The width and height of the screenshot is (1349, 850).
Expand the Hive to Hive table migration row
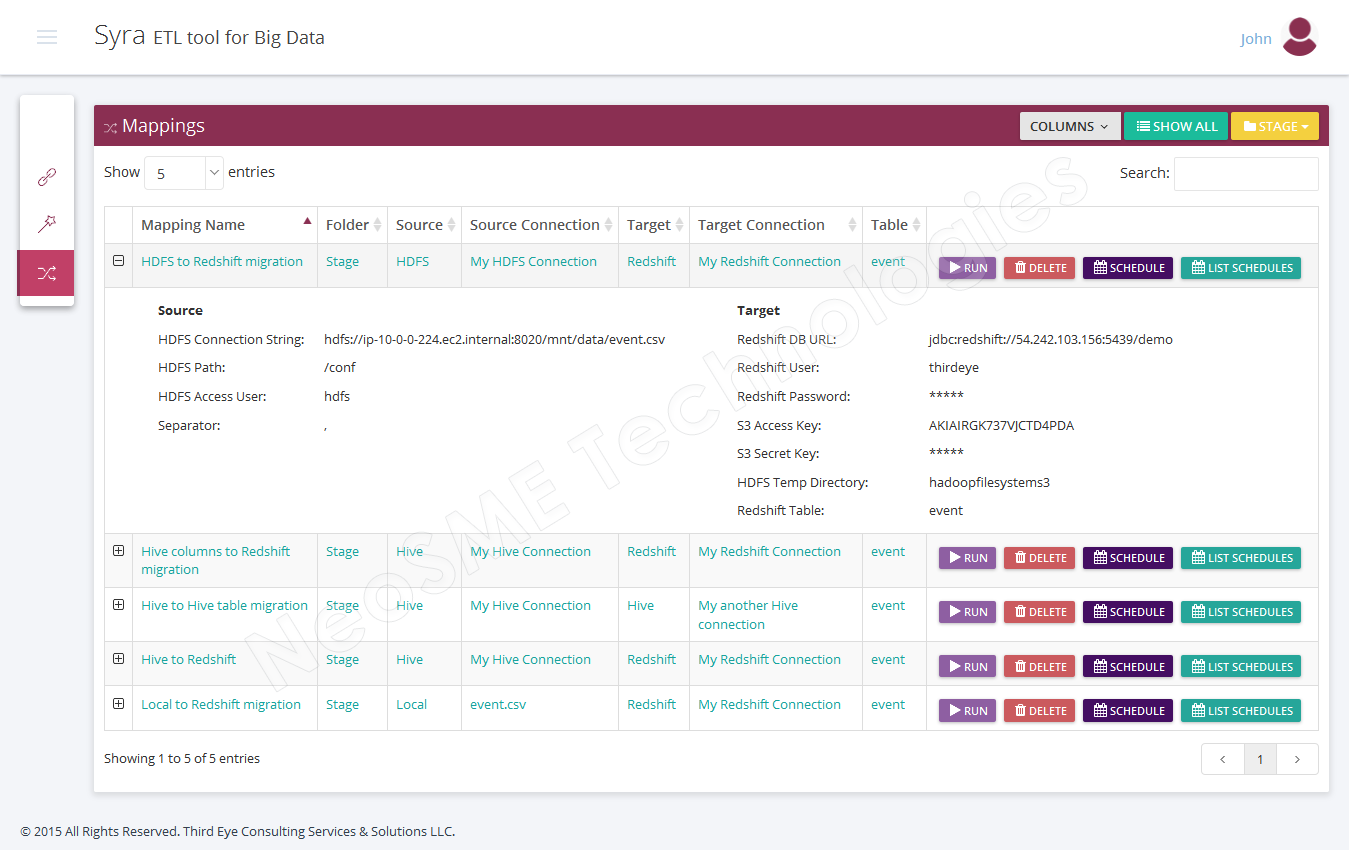click(118, 605)
